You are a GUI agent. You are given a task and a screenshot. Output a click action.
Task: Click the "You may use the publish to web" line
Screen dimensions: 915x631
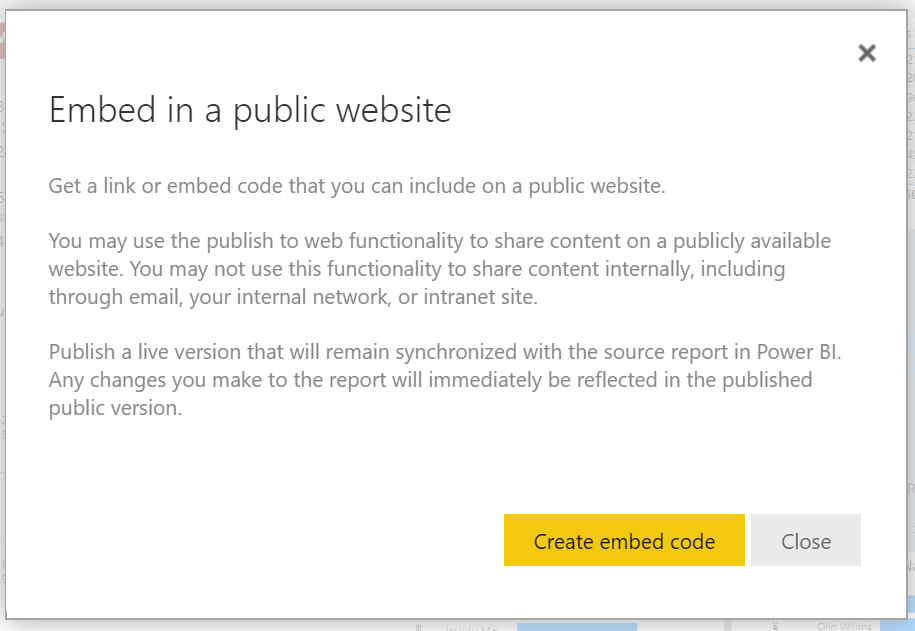point(440,241)
